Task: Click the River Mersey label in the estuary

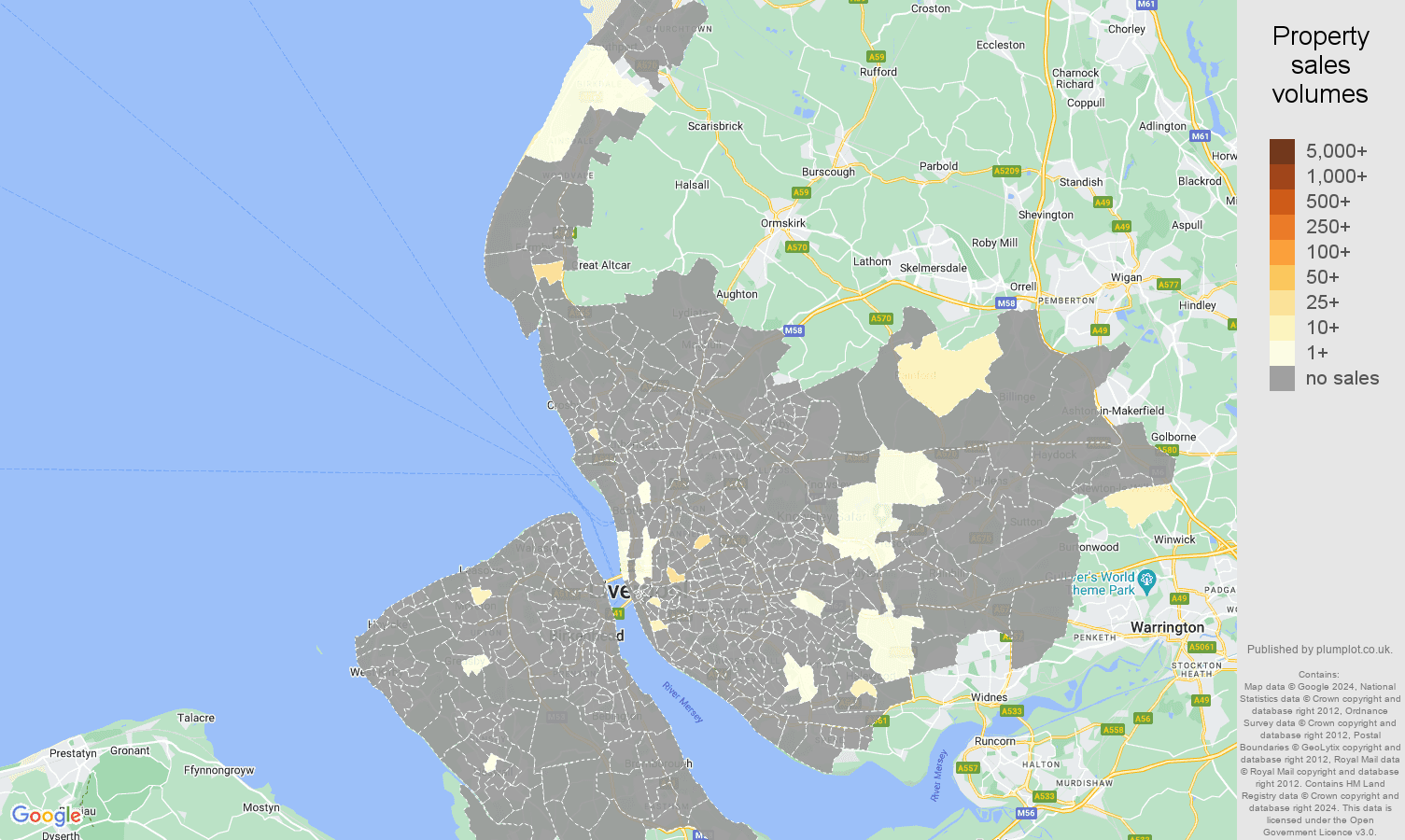Action: pos(683,702)
